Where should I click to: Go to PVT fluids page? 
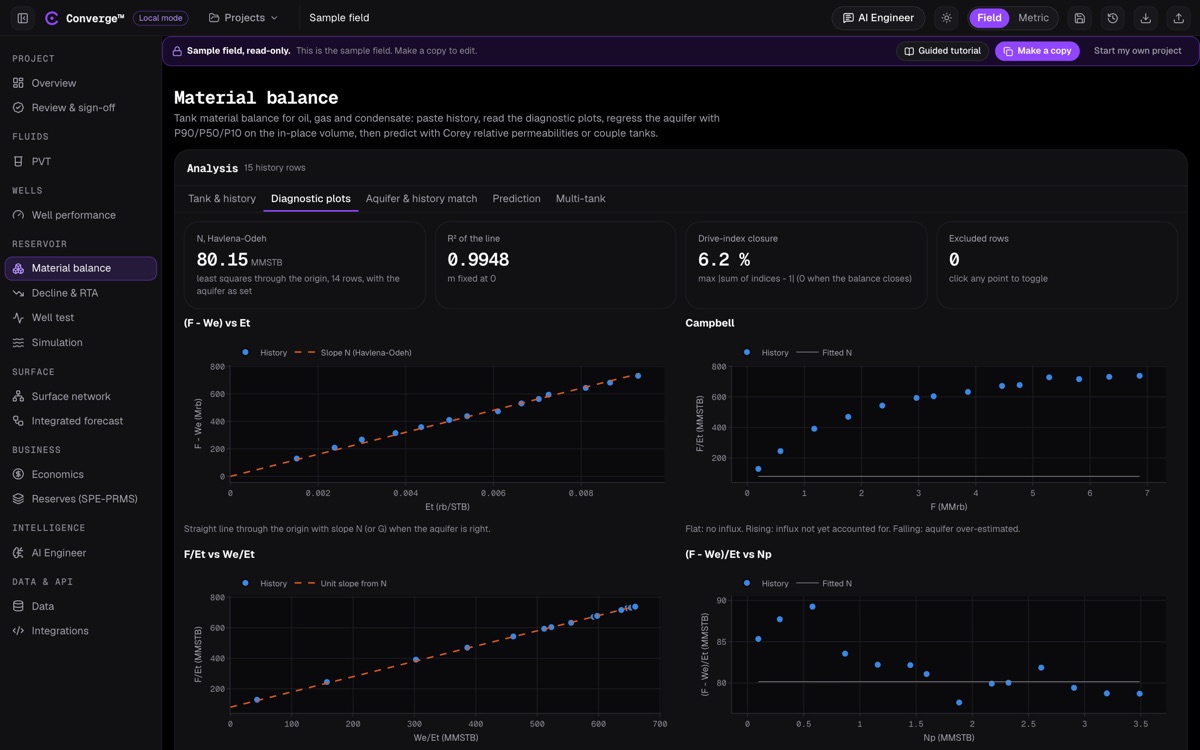pos(81,161)
